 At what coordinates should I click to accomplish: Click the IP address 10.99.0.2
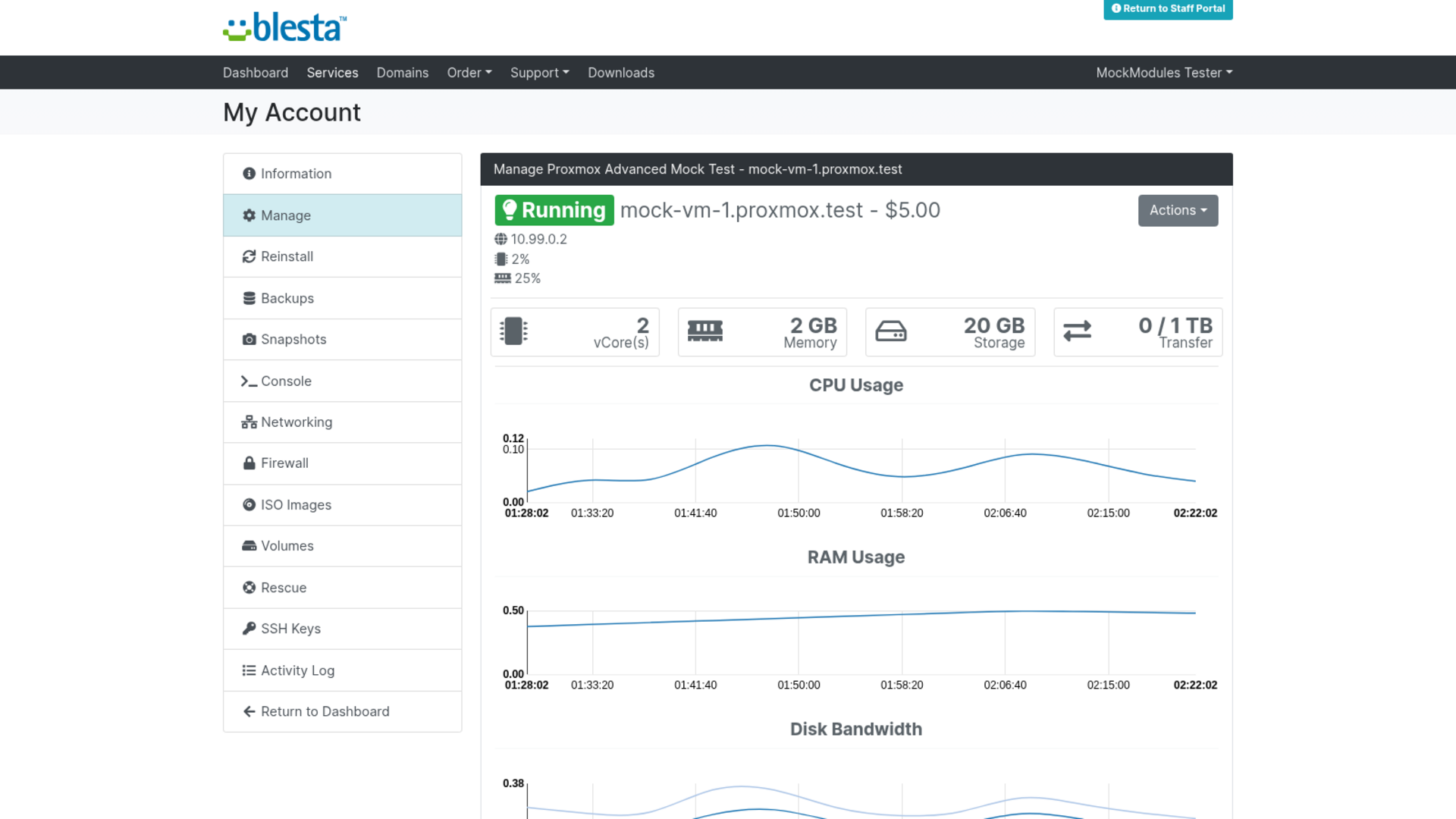[538, 239]
